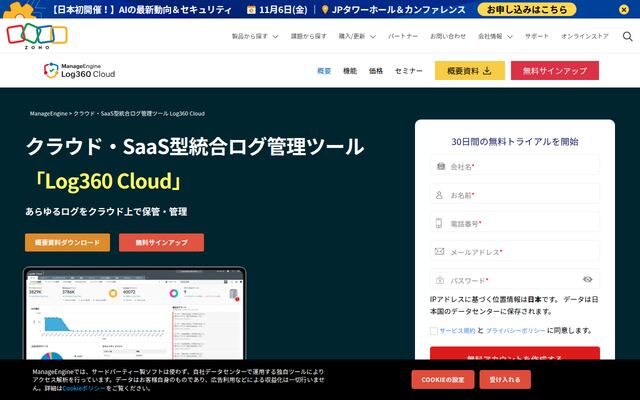
Task: Click the location pin icon in banner
Action: pyautogui.click(x=325, y=9)
